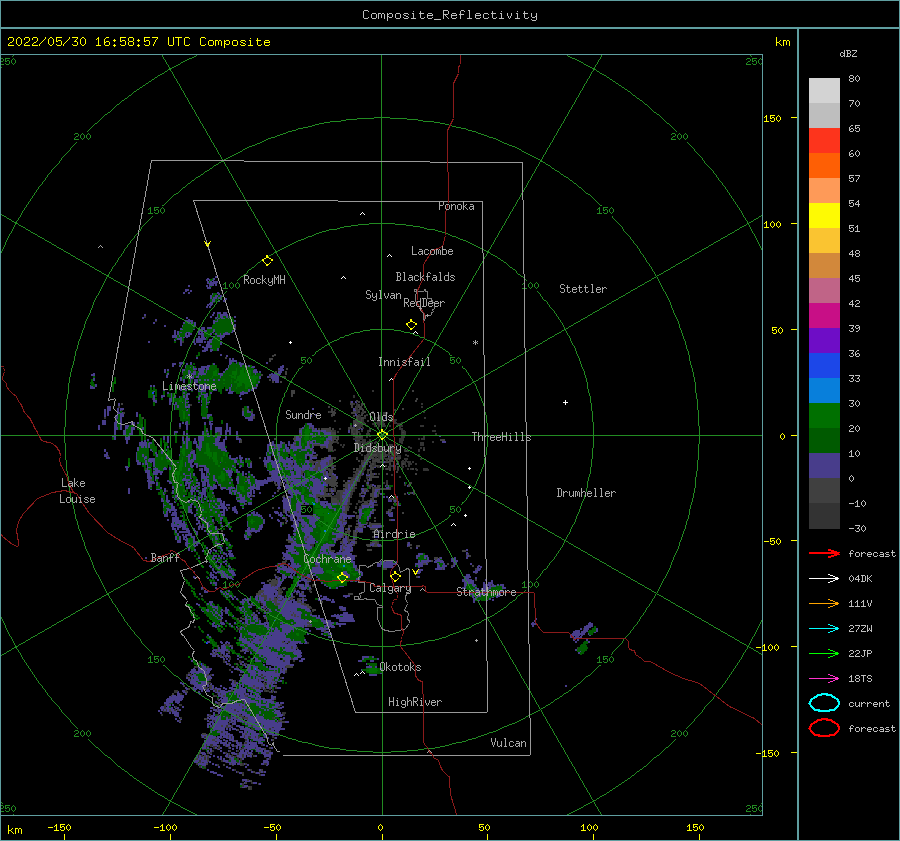
Task: Click the yellow diamond marker under Cochrane
Action: pyautogui.click(x=342, y=578)
